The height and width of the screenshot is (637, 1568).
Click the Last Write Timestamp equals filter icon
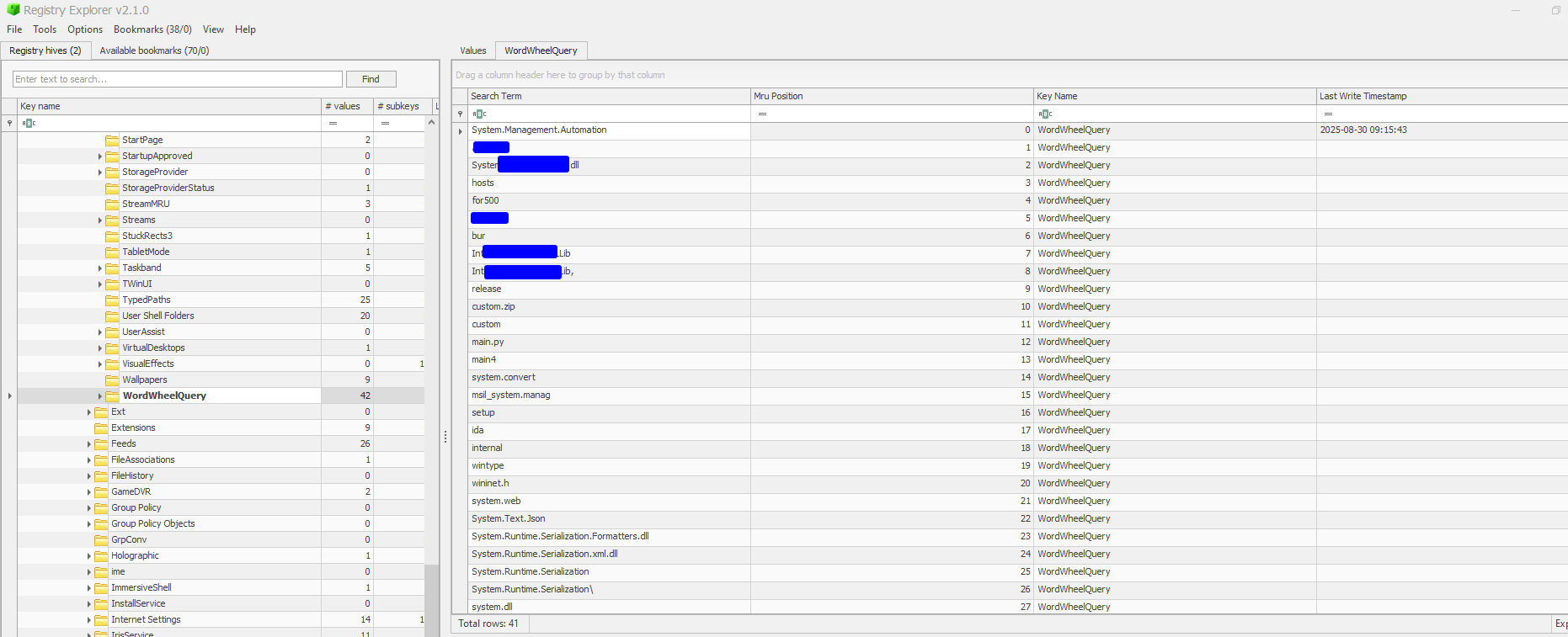click(1328, 114)
